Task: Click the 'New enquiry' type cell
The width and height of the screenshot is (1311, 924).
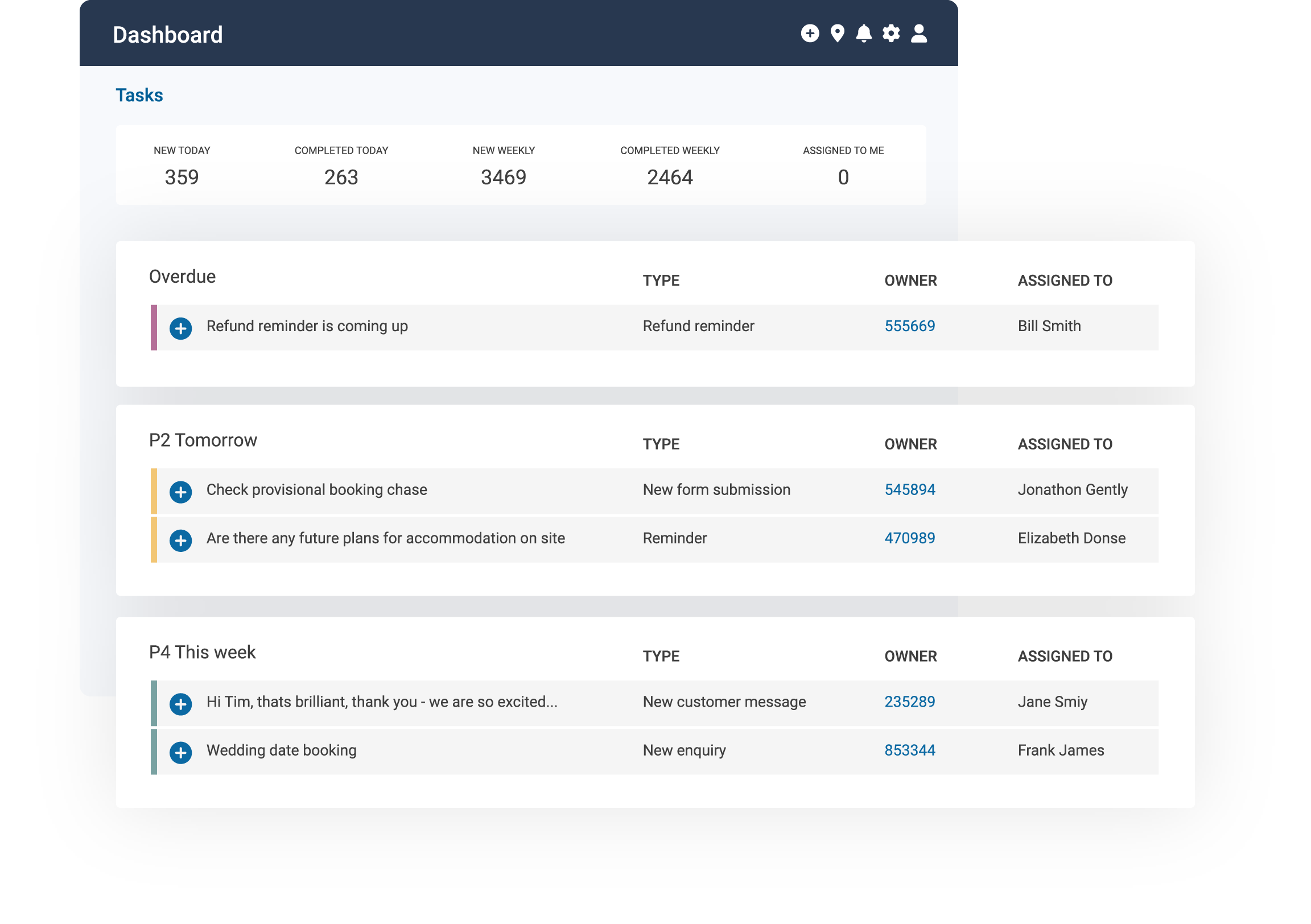Action: (x=685, y=751)
